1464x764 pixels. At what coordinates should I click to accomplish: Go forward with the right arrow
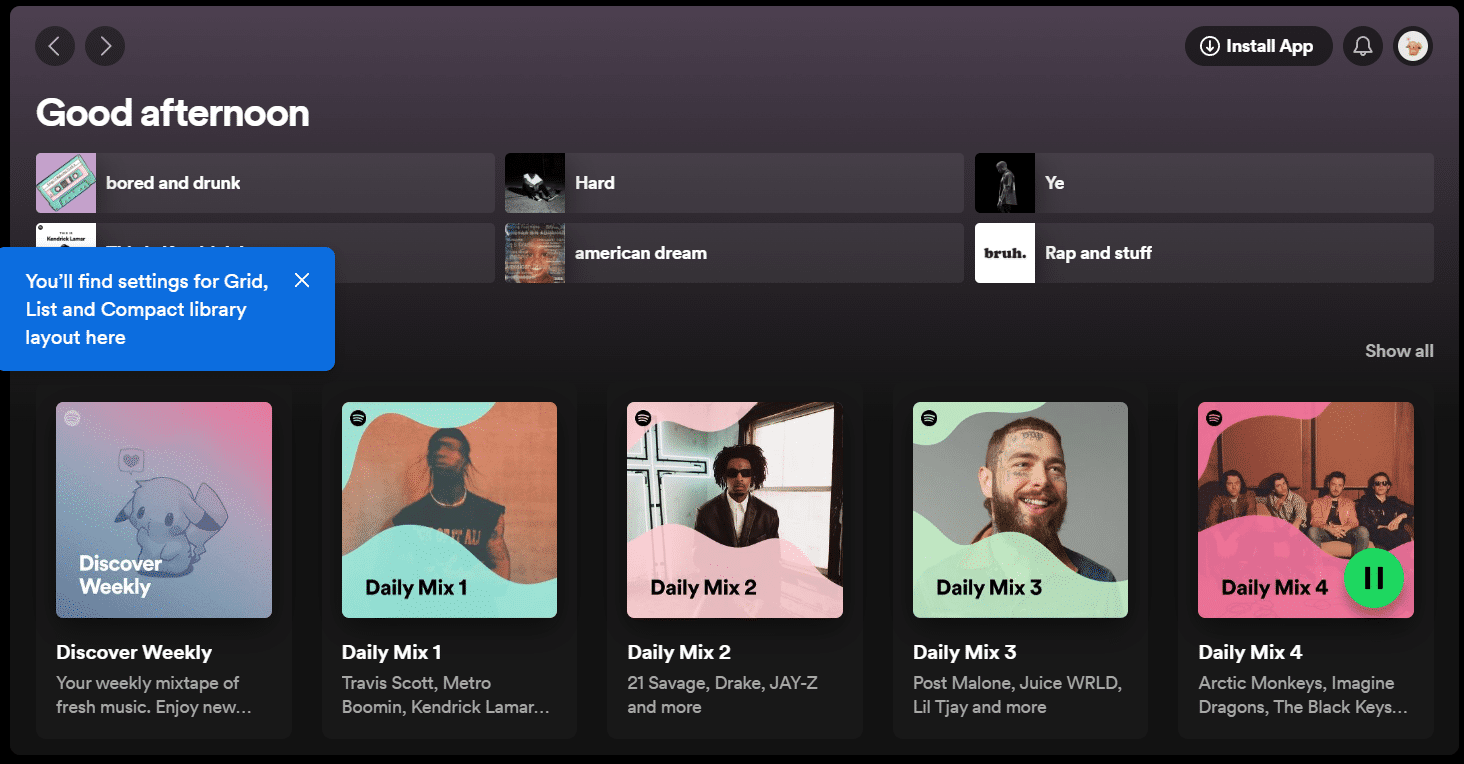click(x=105, y=46)
